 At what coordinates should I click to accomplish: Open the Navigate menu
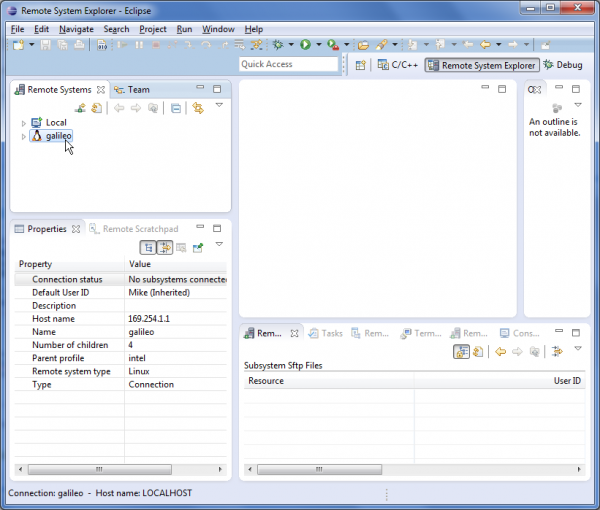tap(76, 29)
